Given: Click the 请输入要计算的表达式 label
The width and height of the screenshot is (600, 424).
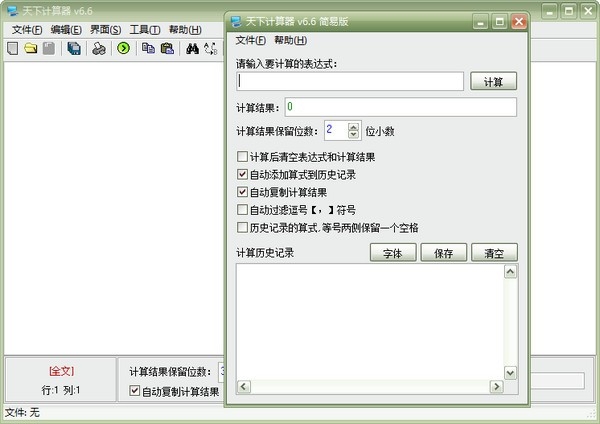Looking at the screenshot, I should [x=287, y=64].
